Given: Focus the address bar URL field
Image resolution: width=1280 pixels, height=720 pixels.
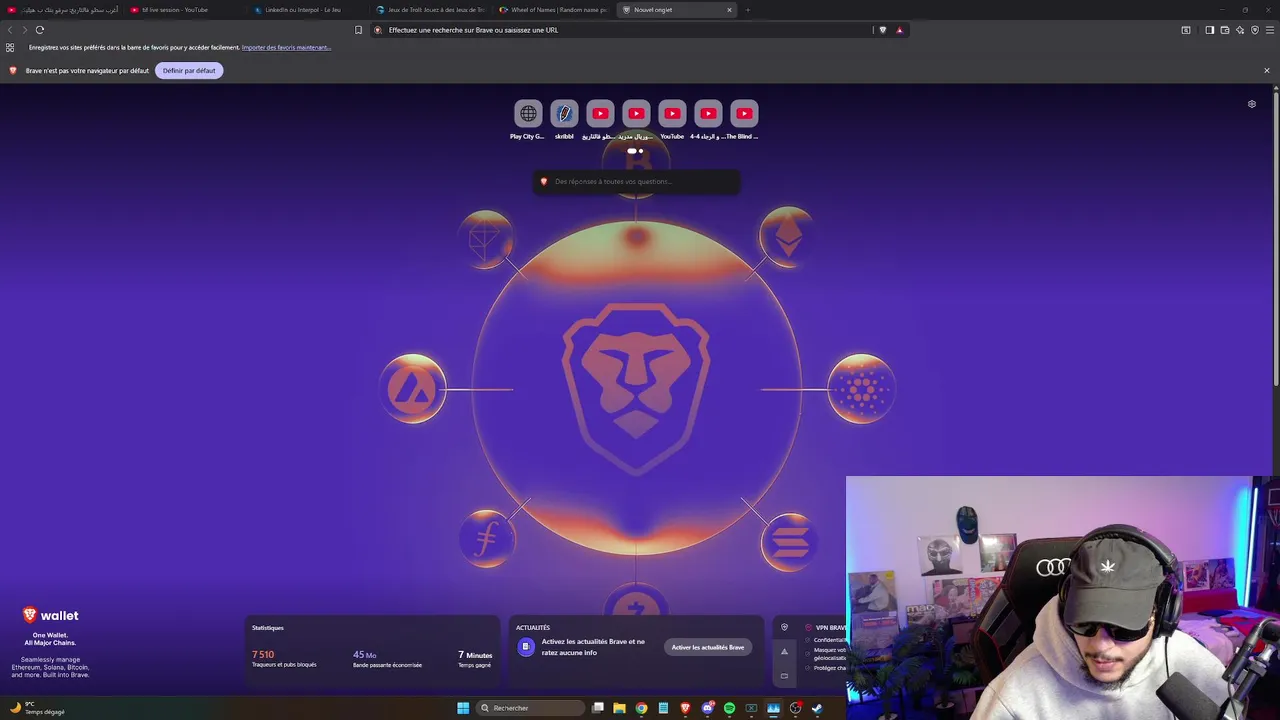Looking at the screenshot, I should 620,30.
